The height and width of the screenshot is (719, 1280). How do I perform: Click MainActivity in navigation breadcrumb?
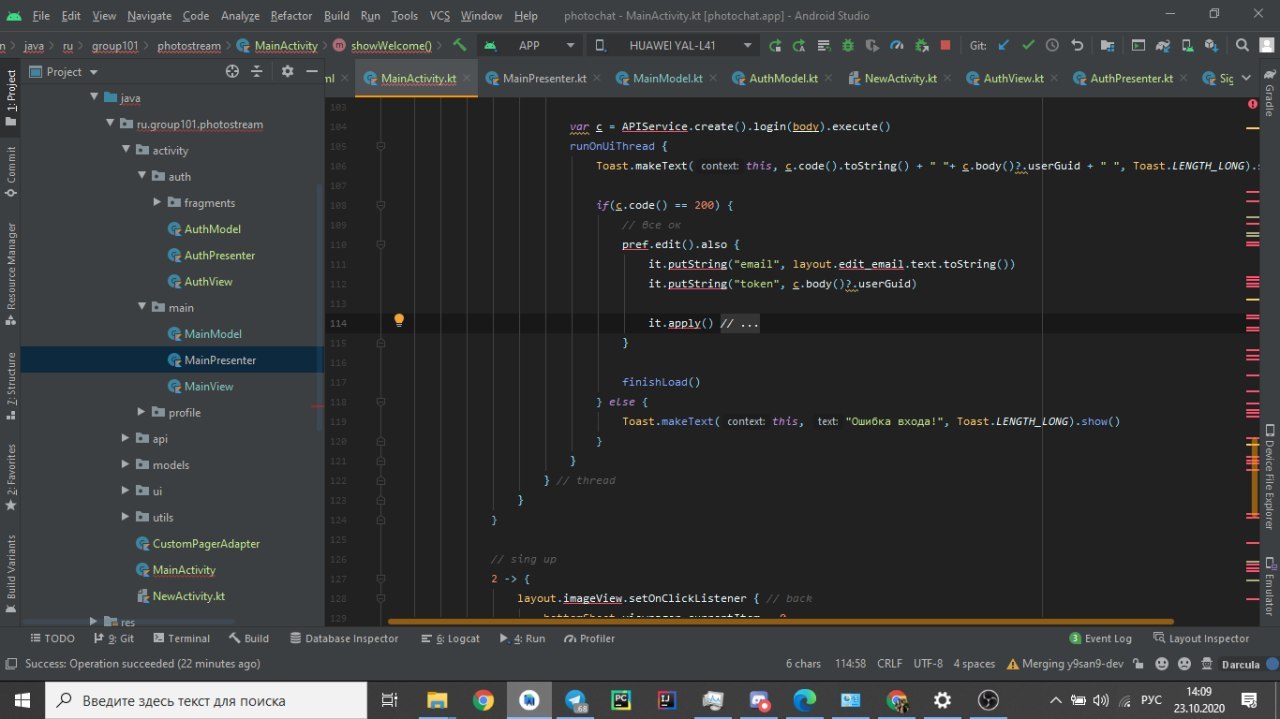pos(277,45)
